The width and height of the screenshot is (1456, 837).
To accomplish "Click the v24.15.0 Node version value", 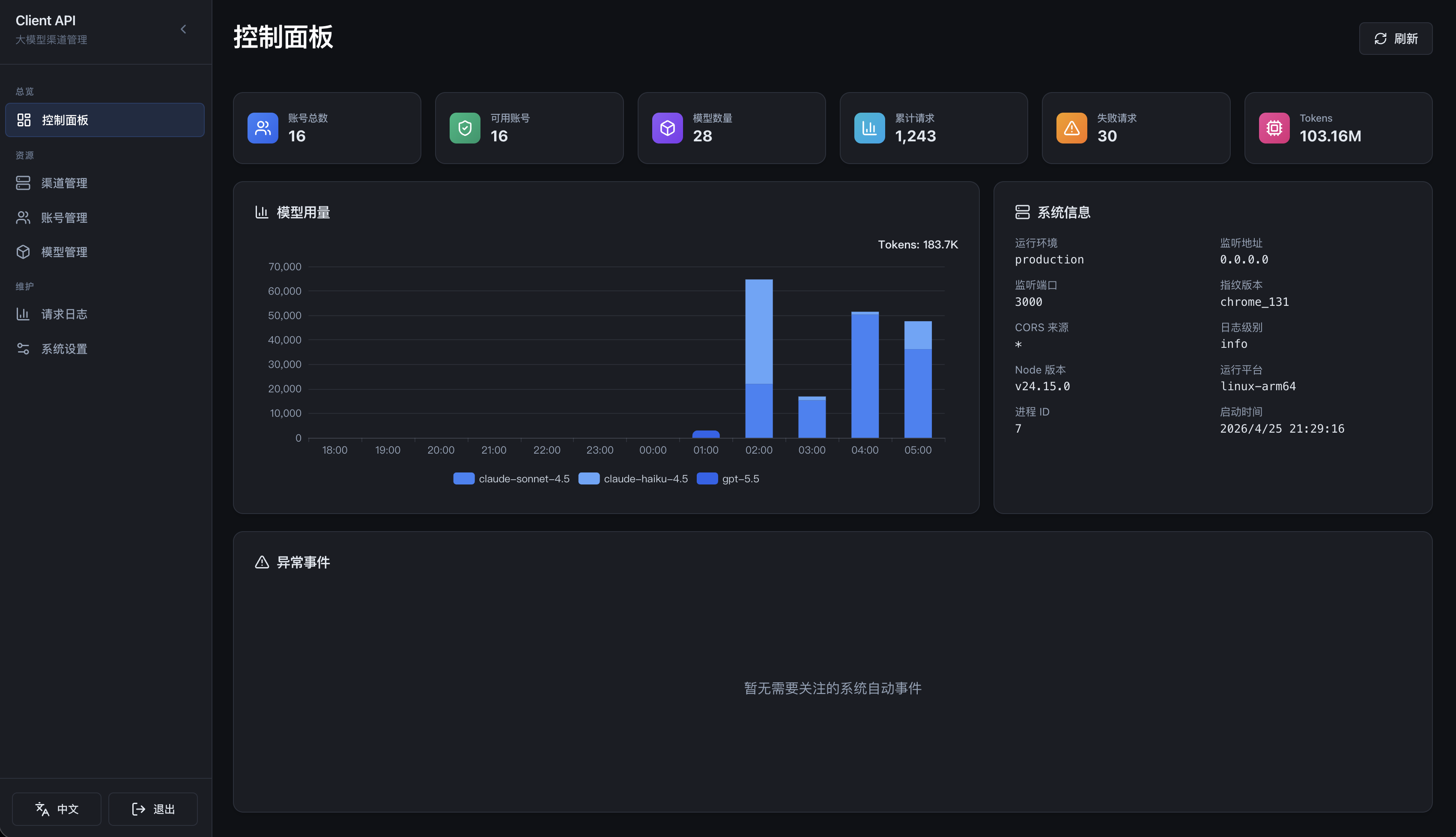I will click(x=1042, y=386).
